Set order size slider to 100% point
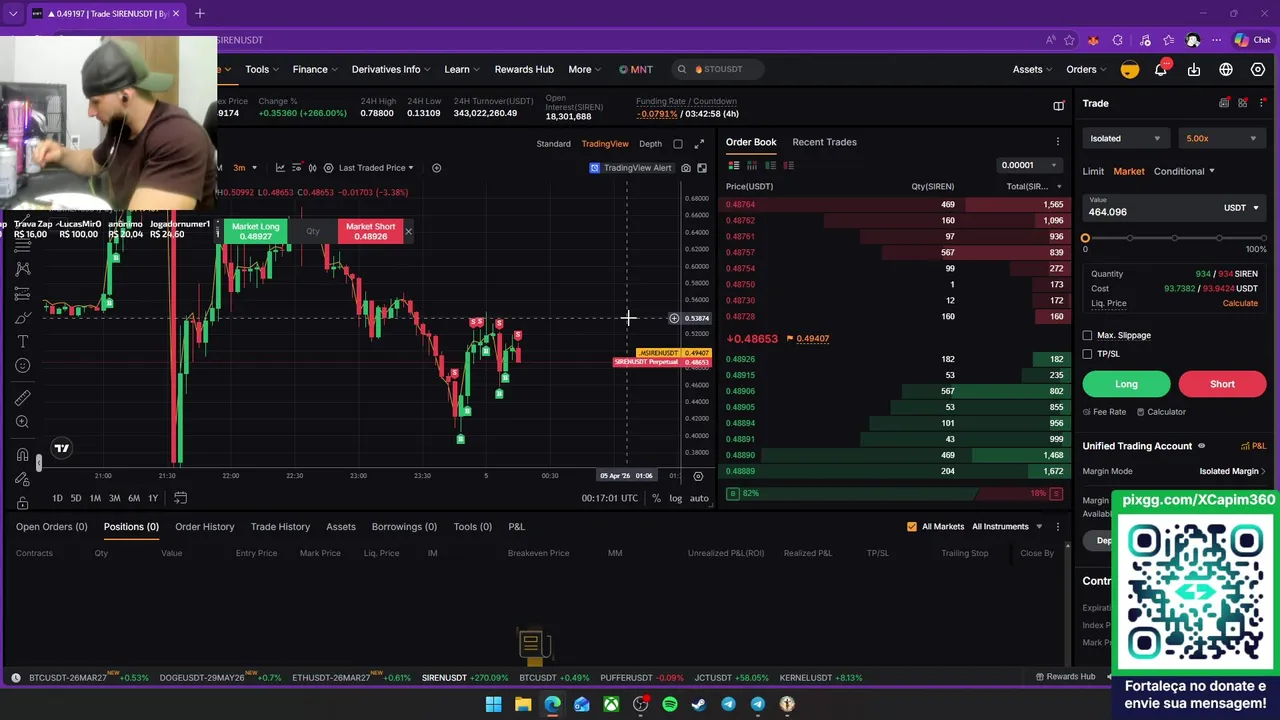This screenshot has width=1280, height=720. coord(1263,239)
